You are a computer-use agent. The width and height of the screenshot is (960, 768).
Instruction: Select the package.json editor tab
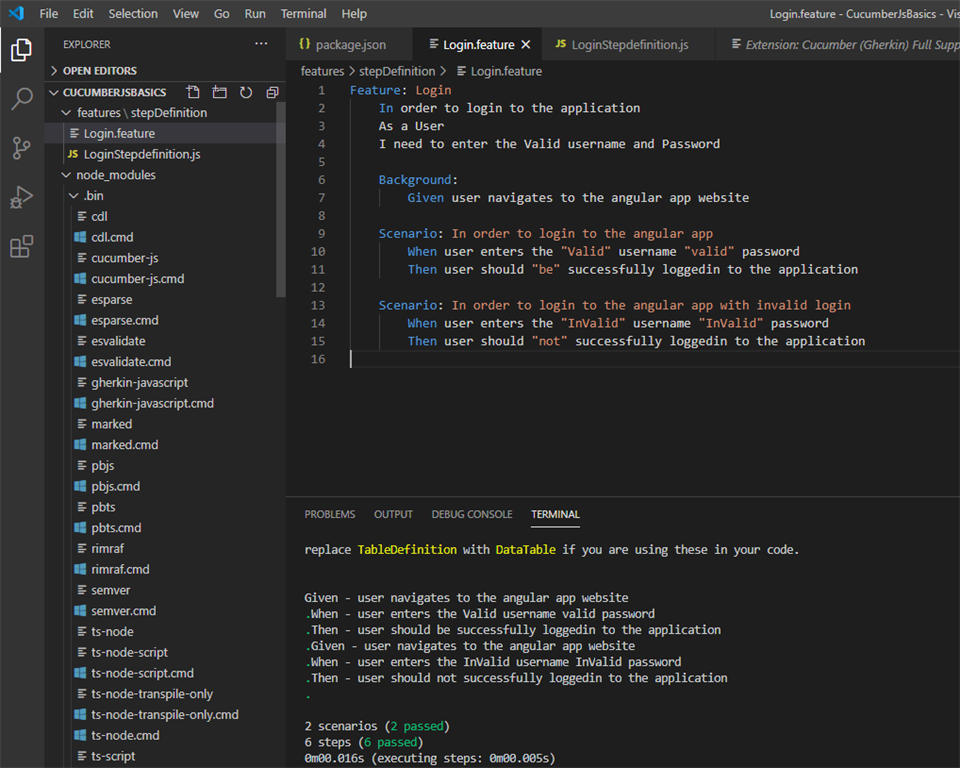coord(349,45)
